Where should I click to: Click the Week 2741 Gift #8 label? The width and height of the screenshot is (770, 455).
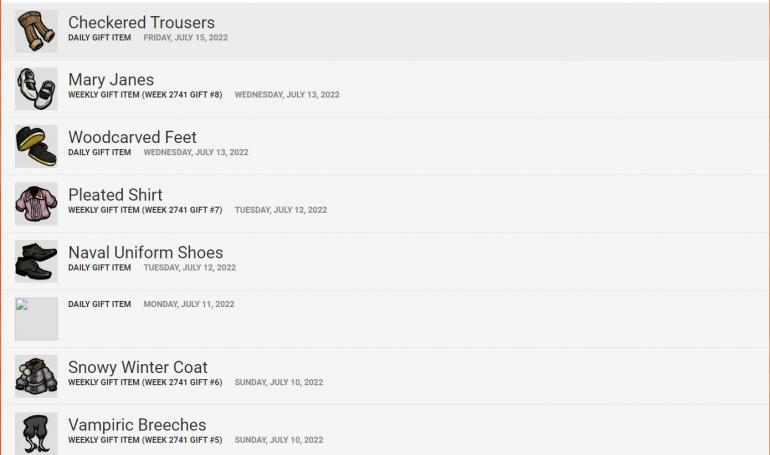coord(145,95)
